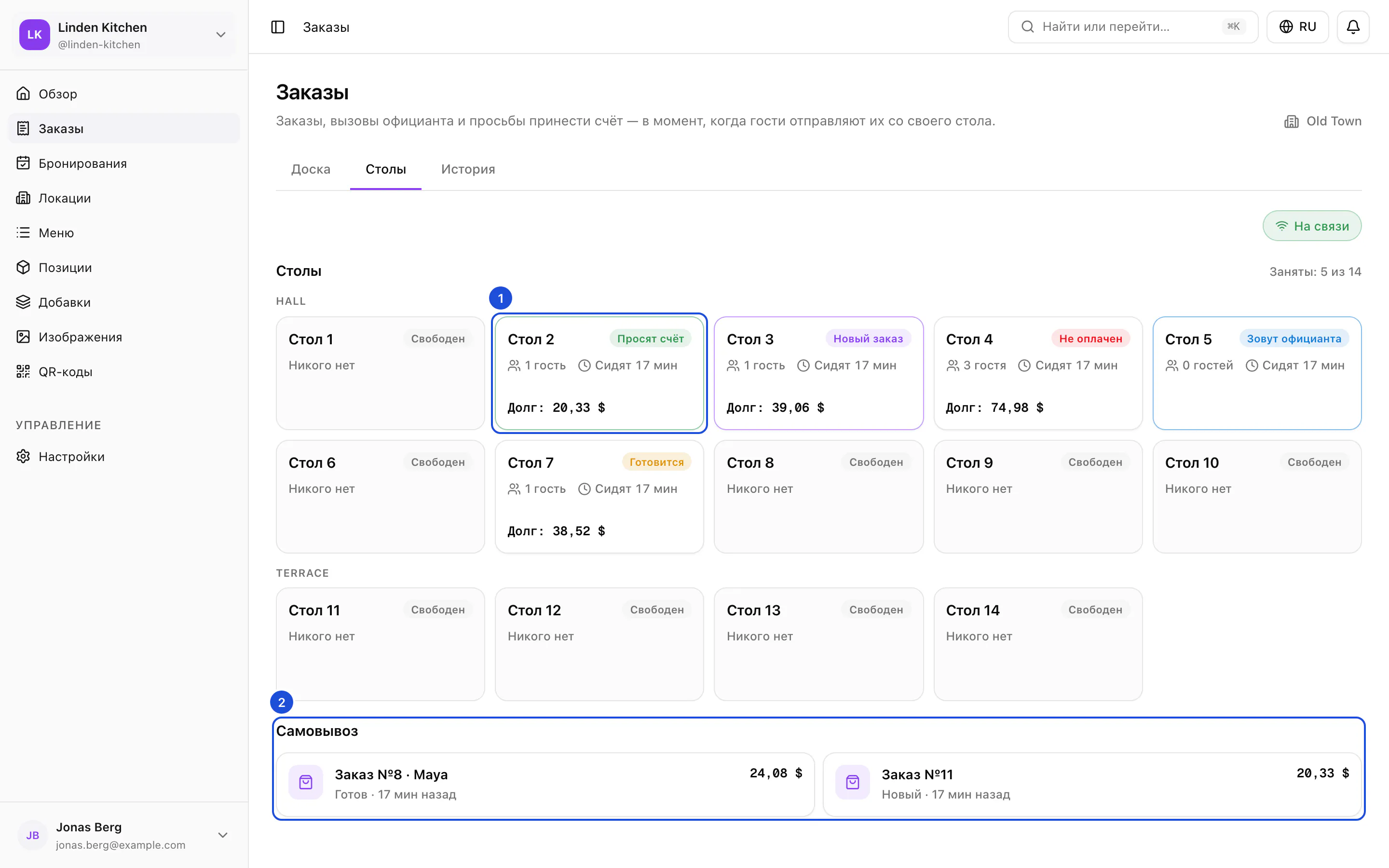The height and width of the screenshot is (868, 1389).
Task: Open the Стол 7 card being prepared
Action: coord(599,497)
